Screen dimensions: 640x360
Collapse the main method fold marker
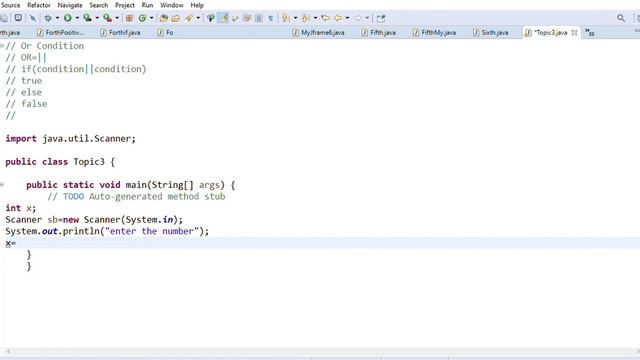[x=2, y=185]
